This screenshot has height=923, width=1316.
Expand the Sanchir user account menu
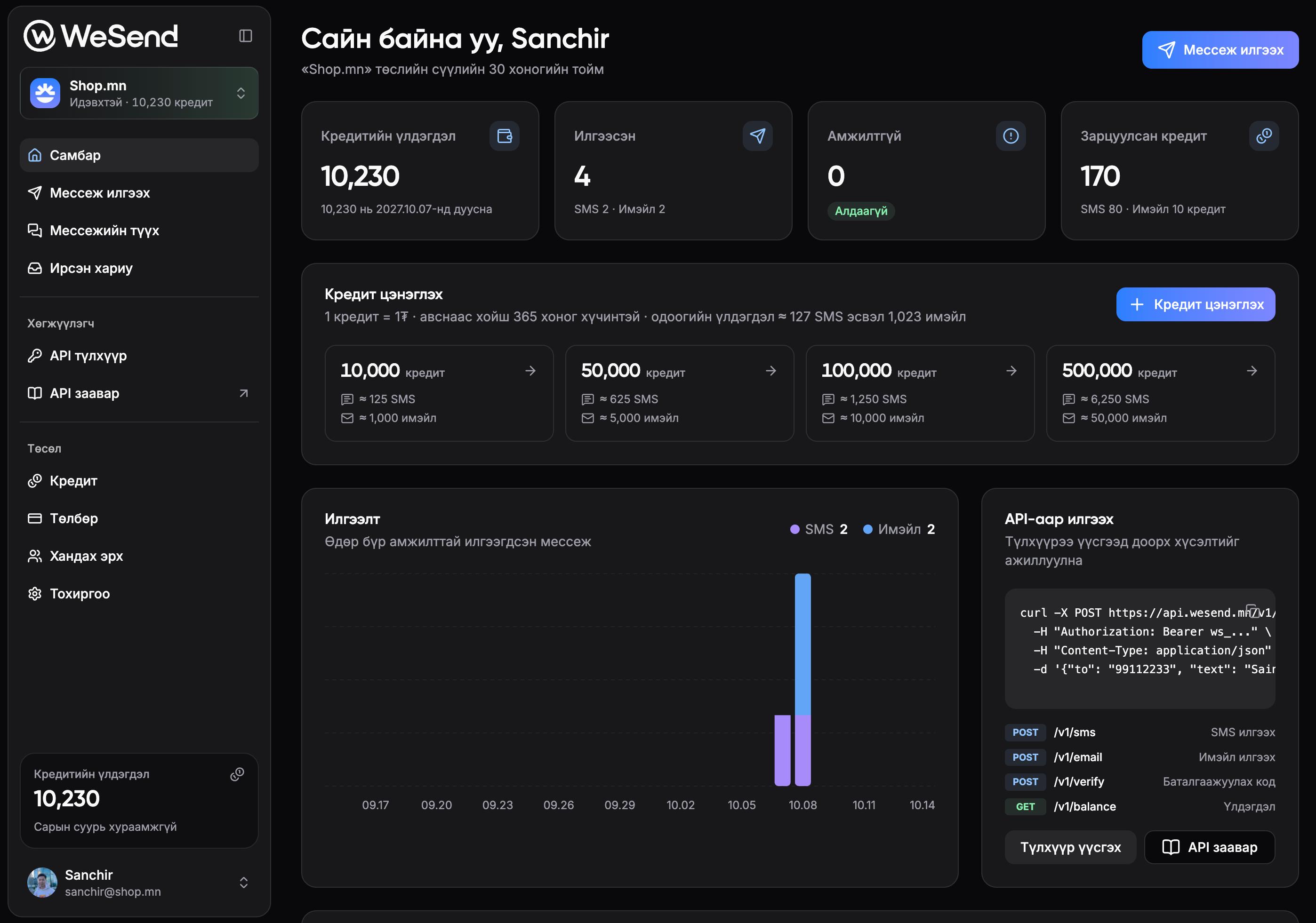pyautogui.click(x=139, y=883)
